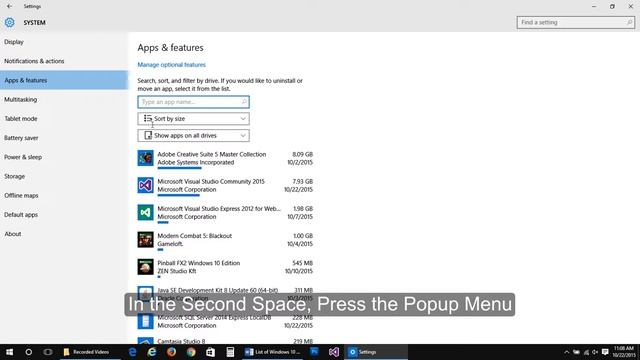Launch Internet Explorer from the taskbar
This screenshot has width=640, height=360.
pyautogui.click(x=152, y=352)
